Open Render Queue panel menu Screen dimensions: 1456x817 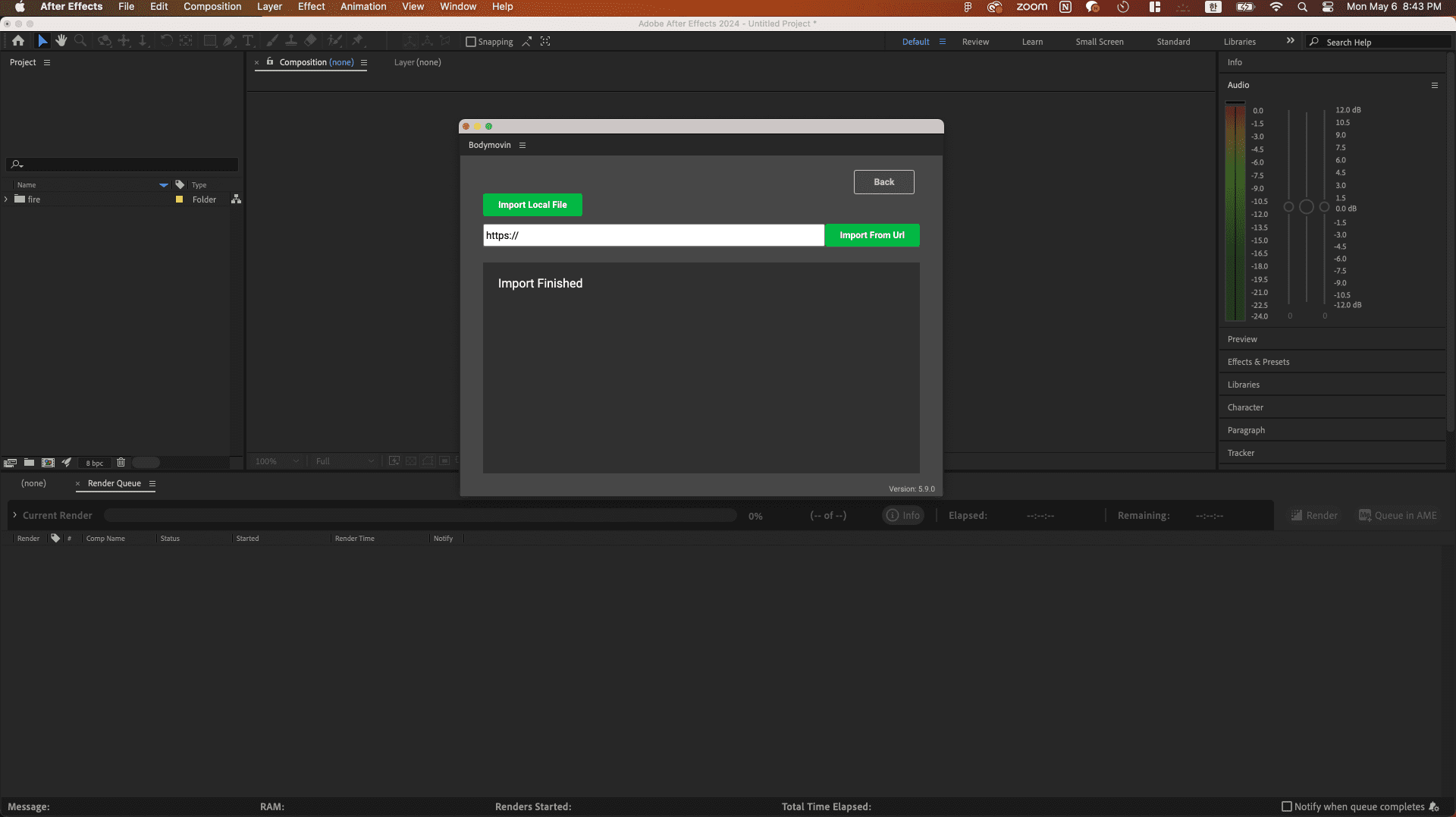coord(152,483)
